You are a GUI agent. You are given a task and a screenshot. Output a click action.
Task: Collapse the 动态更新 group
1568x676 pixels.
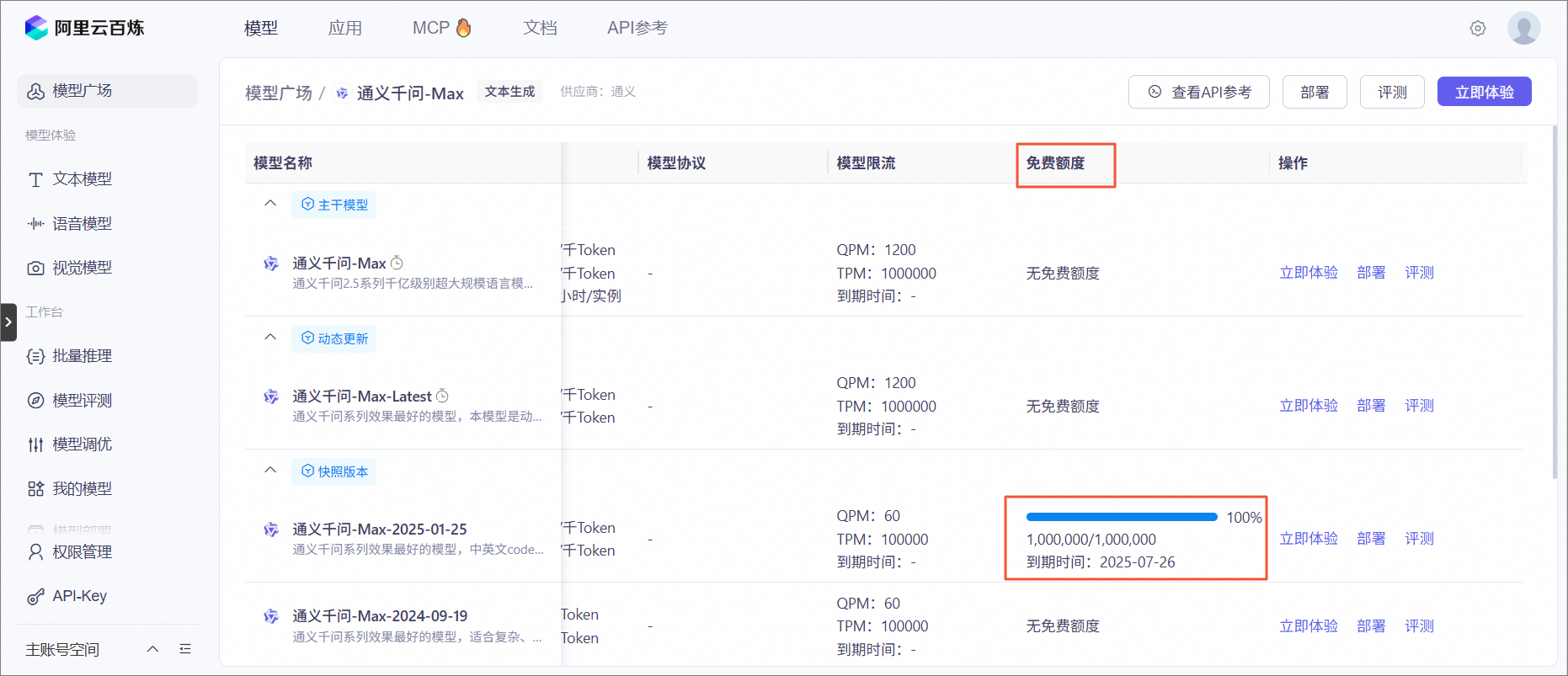point(270,337)
